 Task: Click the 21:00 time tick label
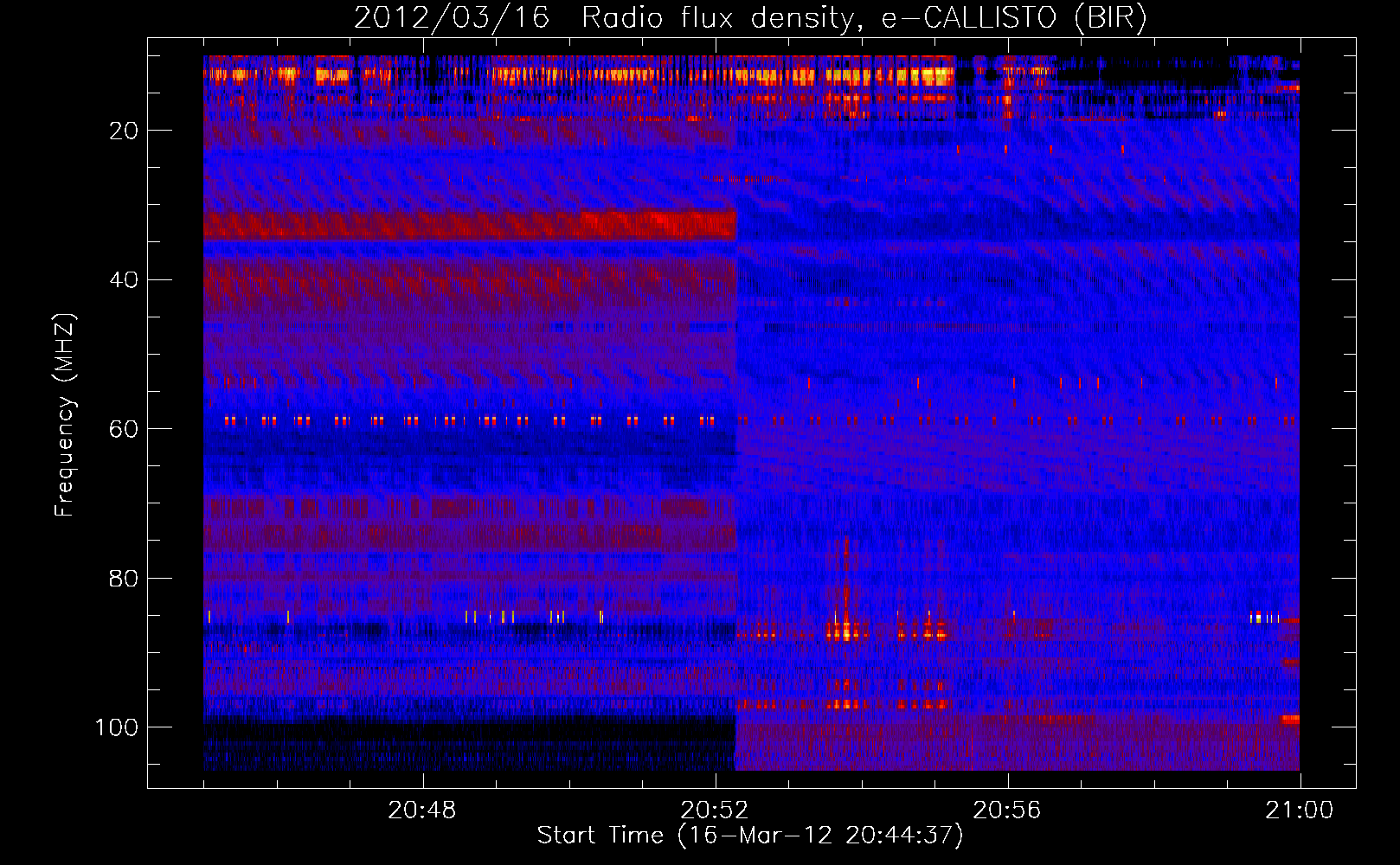point(1300,811)
